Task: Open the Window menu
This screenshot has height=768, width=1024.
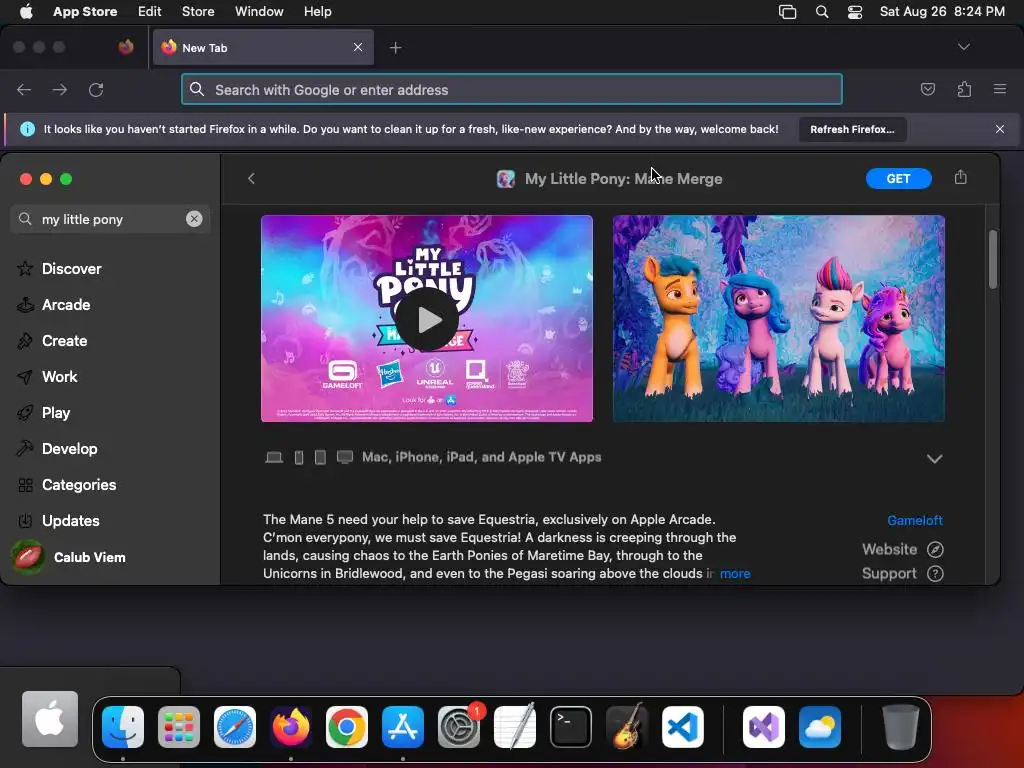Action: tap(259, 12)
